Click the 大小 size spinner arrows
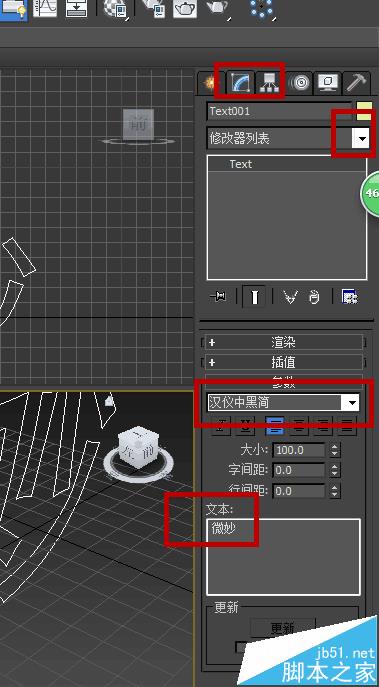This screenshot has width=379, height=687. click(x=335, y=450)
